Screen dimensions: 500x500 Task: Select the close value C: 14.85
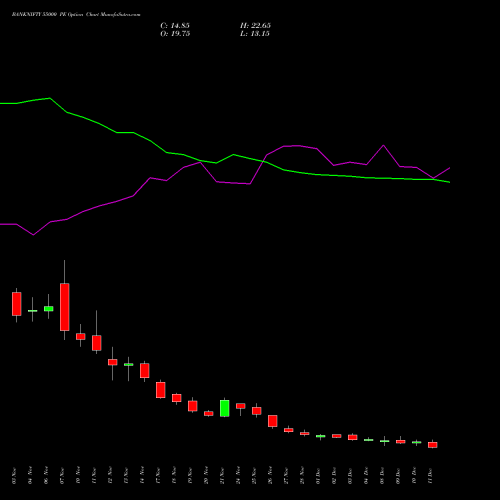pos(175,26)
